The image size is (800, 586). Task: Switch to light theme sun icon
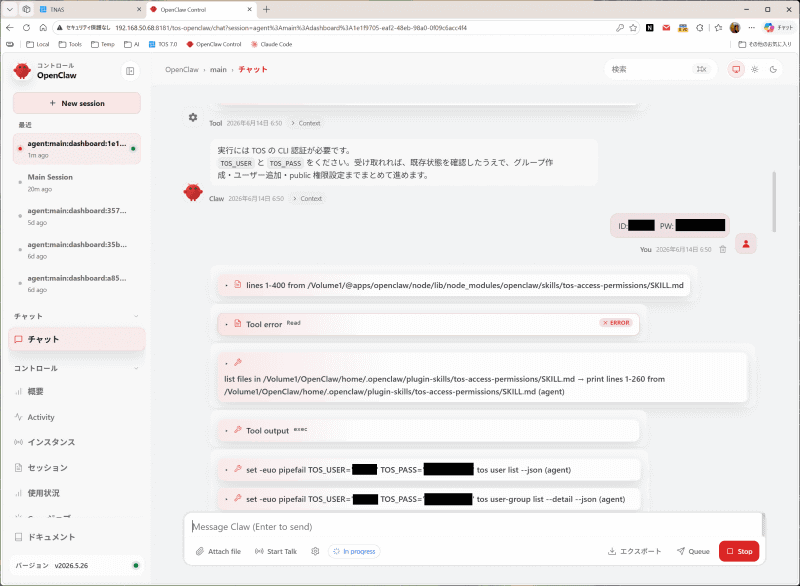755,69
